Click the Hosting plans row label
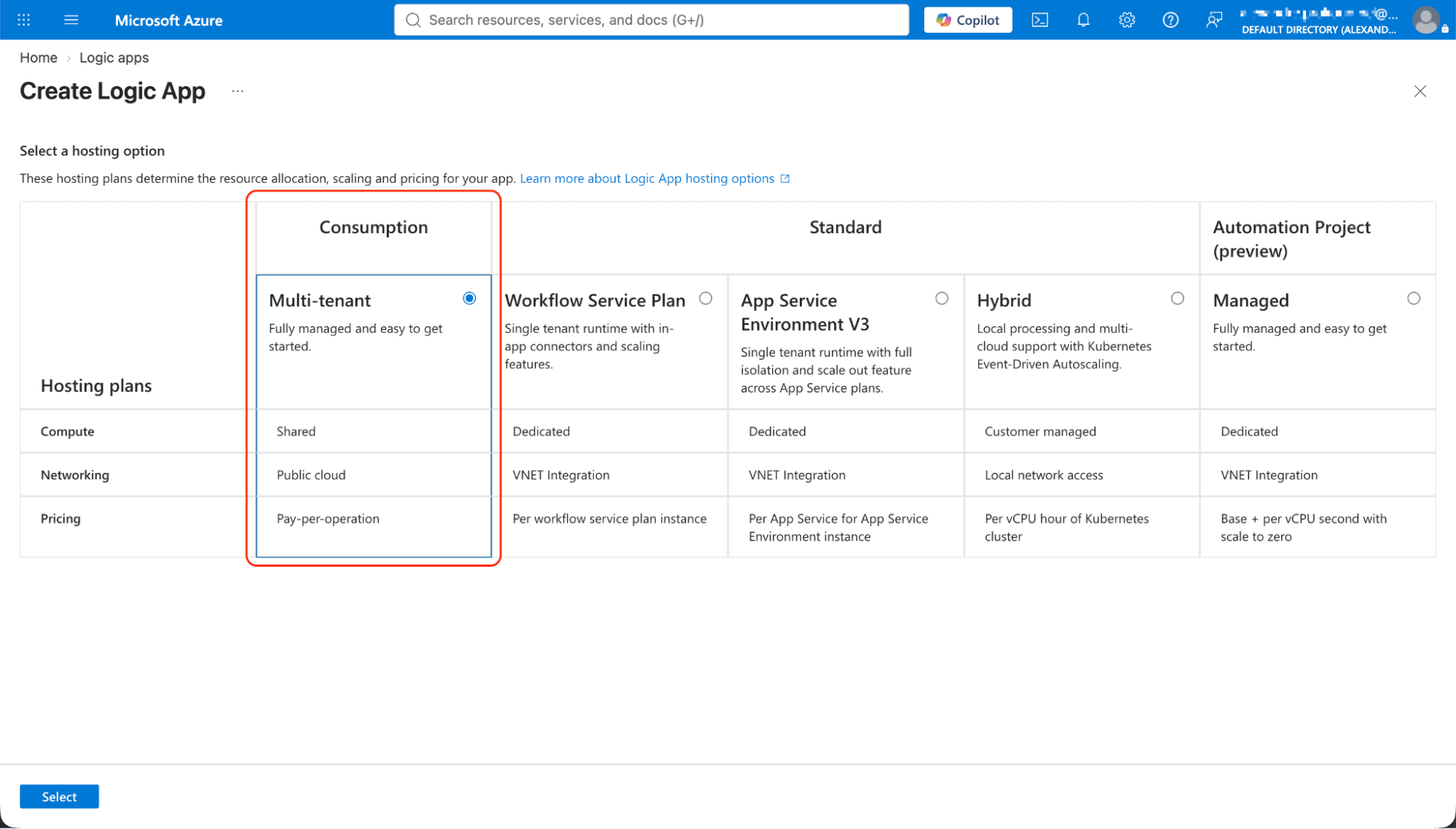The height and width of the screenshot is (829, 1456). 96,385
